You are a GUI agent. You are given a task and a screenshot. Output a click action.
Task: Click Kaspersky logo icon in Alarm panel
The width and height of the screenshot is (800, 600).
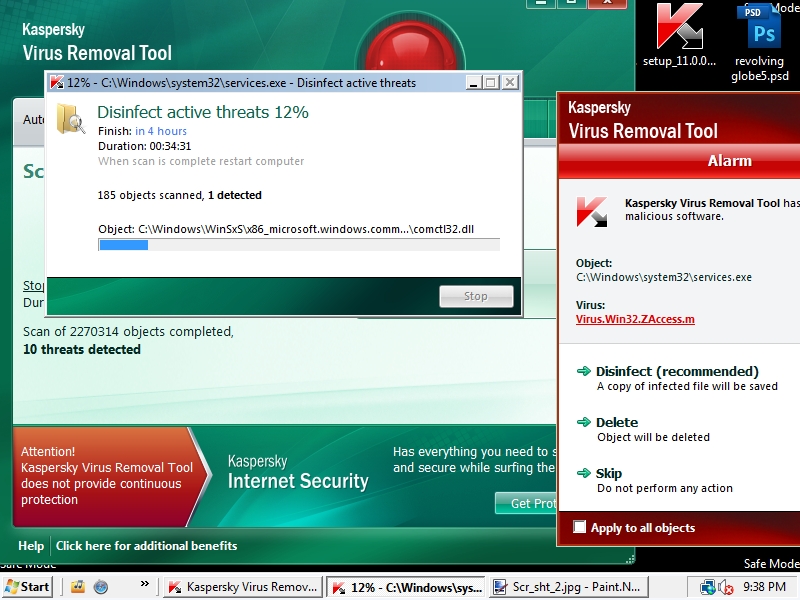click(592, 211)
